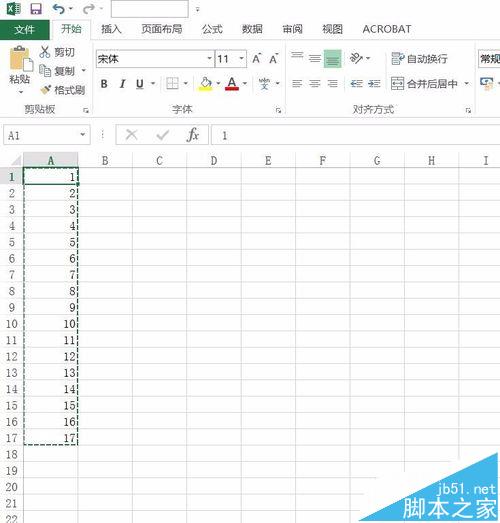Set middle vertical alignment
This screenshot has height=523, width=500.
pyautogui.click(x=315, y=58)
